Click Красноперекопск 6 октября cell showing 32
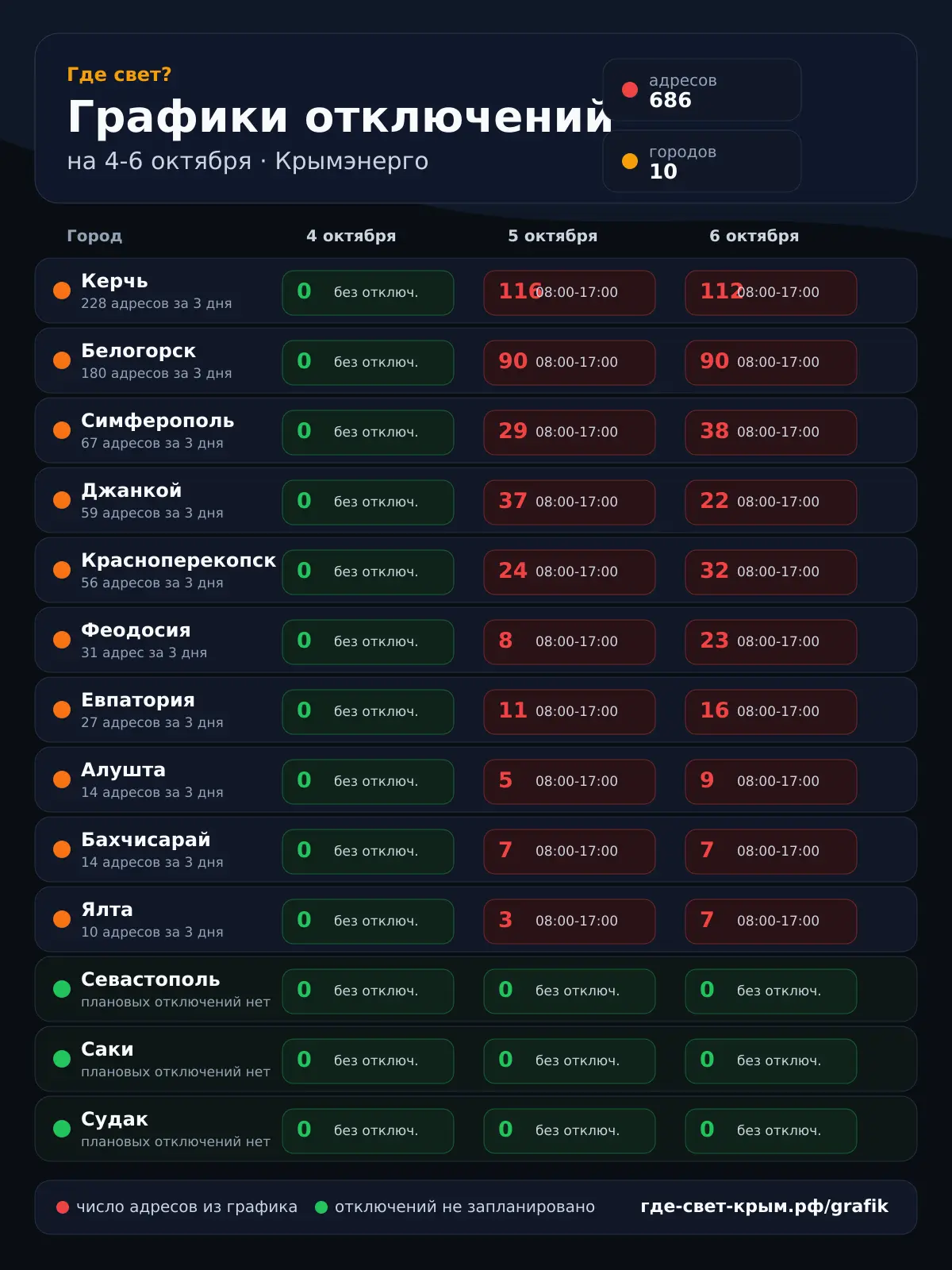The image size is (952, 1270). click(771, 572)
